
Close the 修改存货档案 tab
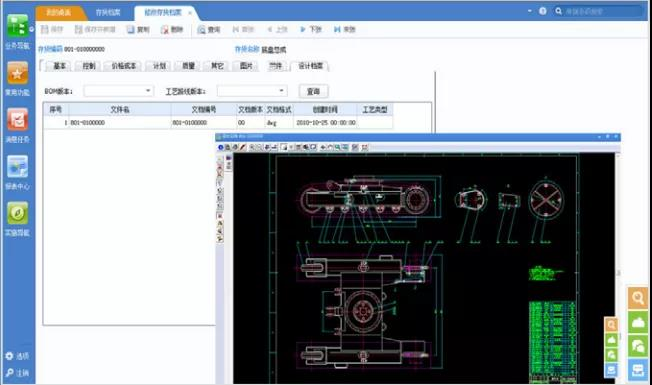190,13
